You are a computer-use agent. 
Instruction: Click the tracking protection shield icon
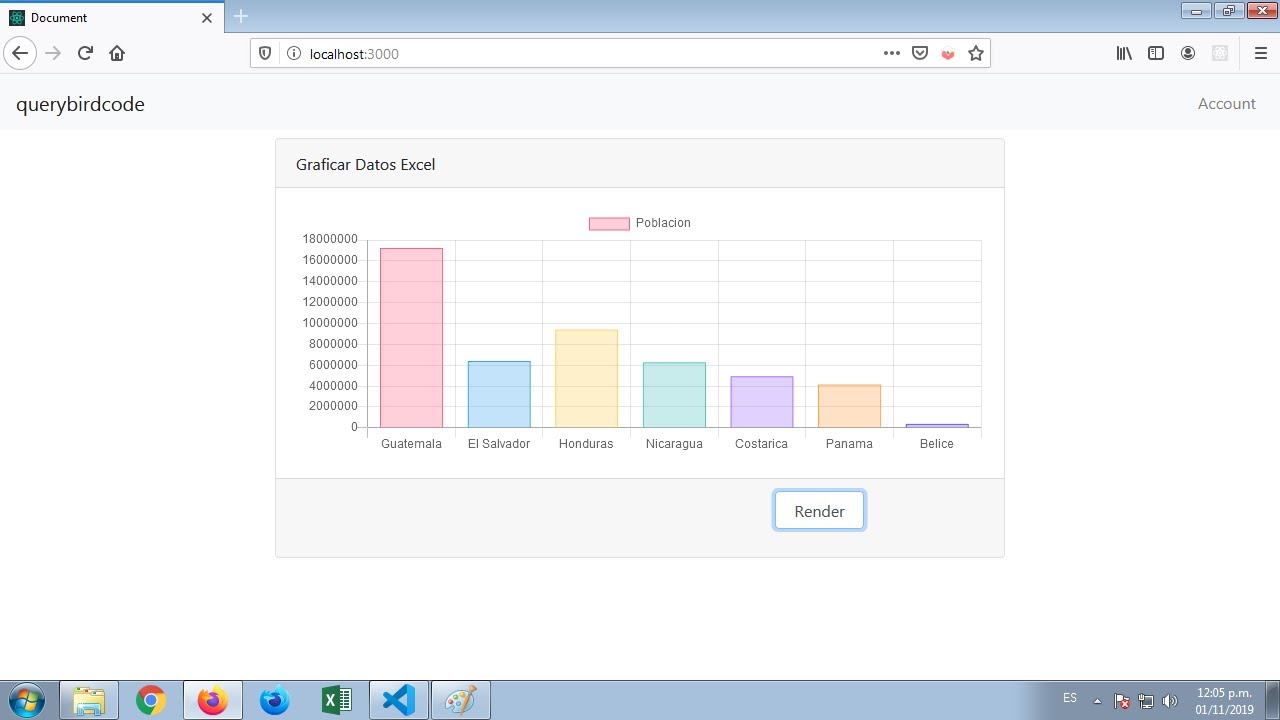point(265,53)
